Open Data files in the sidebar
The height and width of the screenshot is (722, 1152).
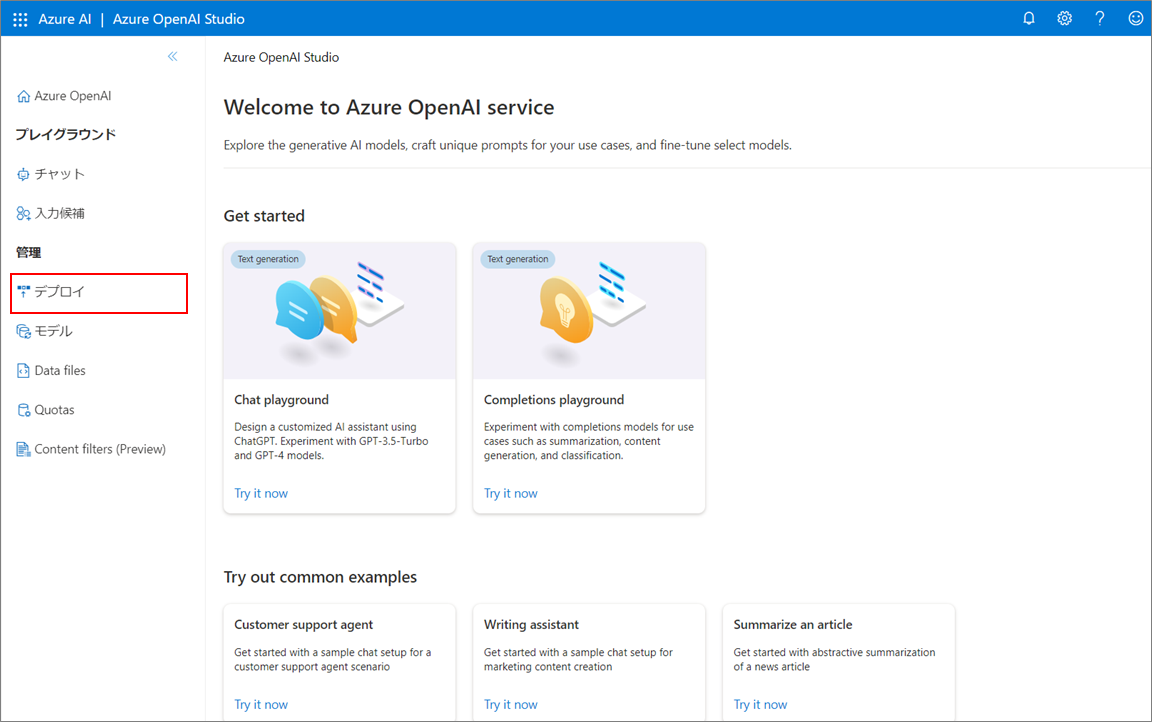pos(51,371)
